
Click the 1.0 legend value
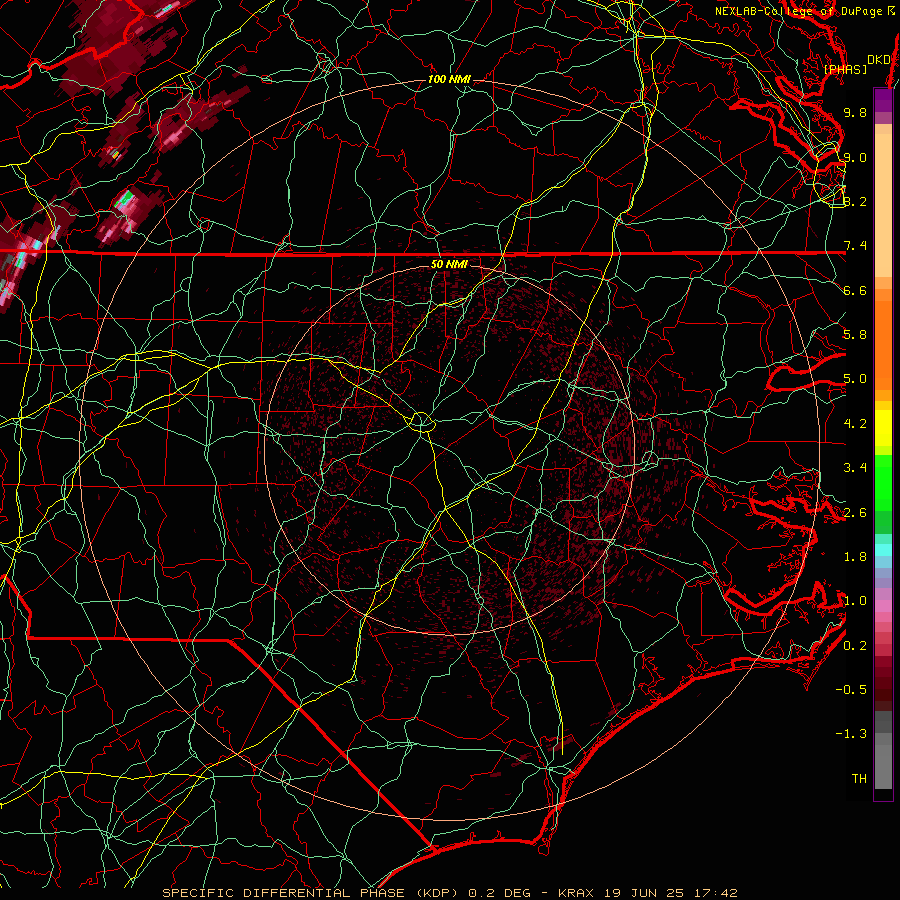[x=855, y=601]
